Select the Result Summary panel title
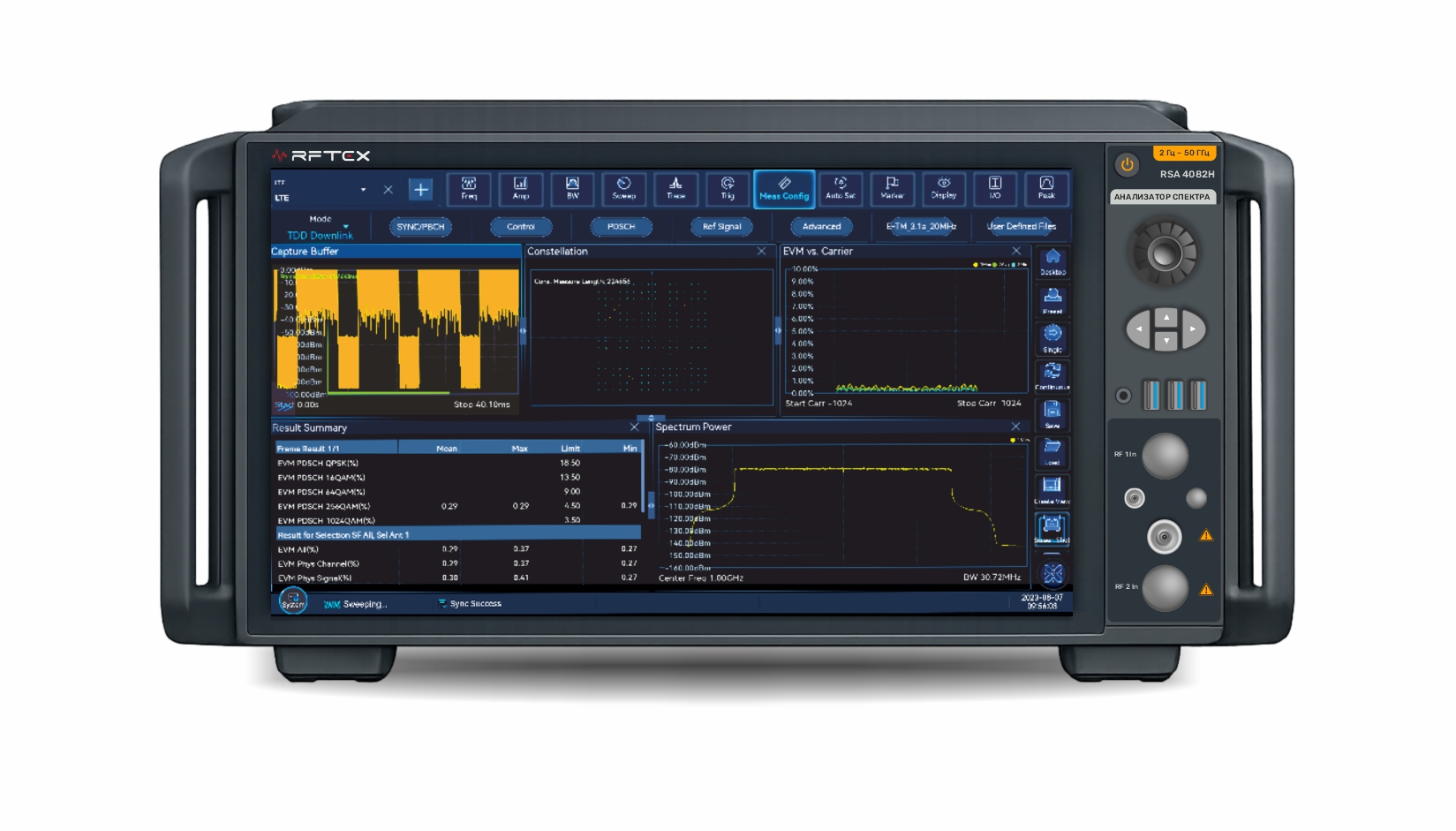The width and height of the screenshot is (1456, 831). [309, 428]
